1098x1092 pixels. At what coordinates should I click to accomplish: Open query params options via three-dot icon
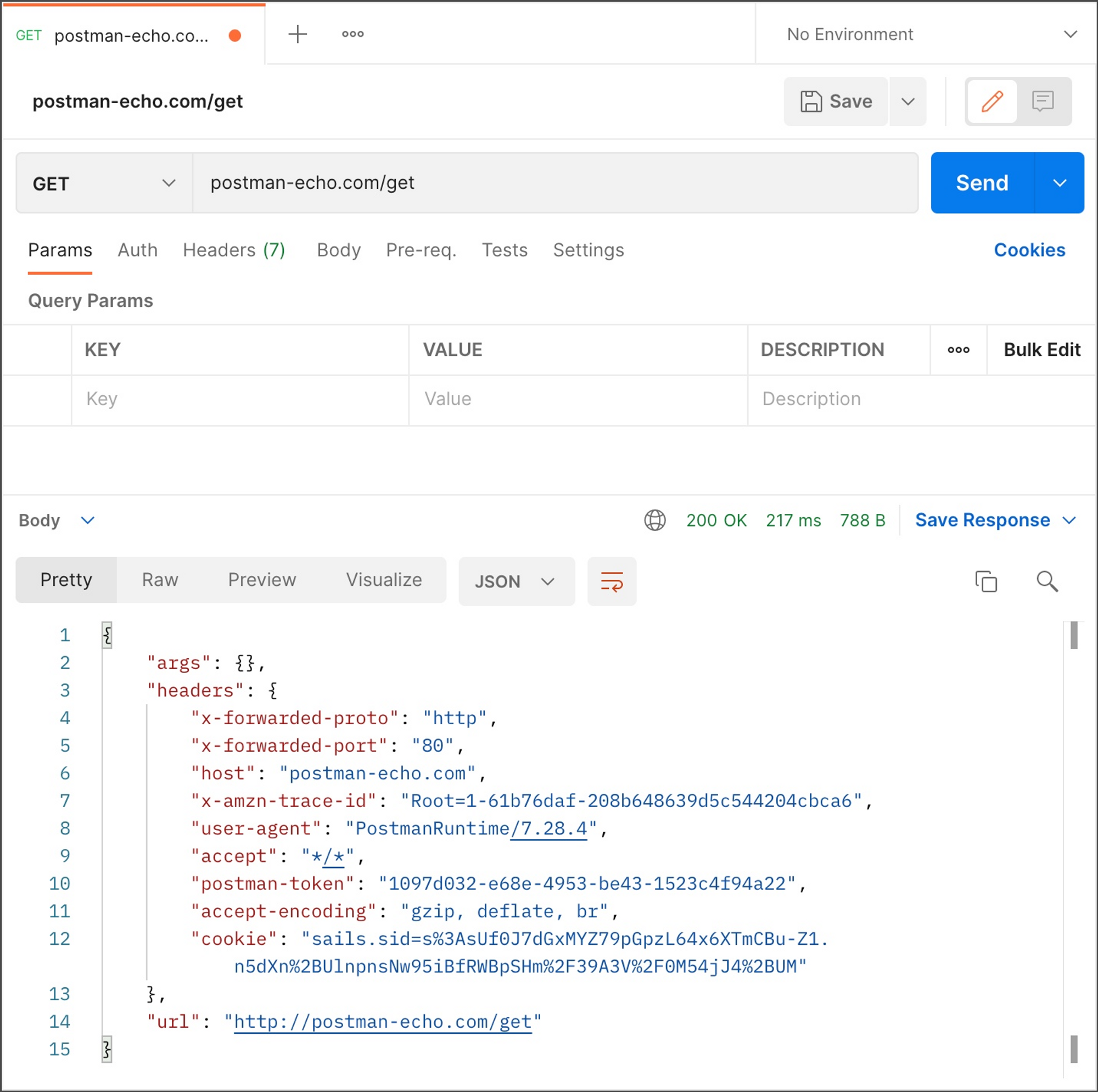pos(958,350)
